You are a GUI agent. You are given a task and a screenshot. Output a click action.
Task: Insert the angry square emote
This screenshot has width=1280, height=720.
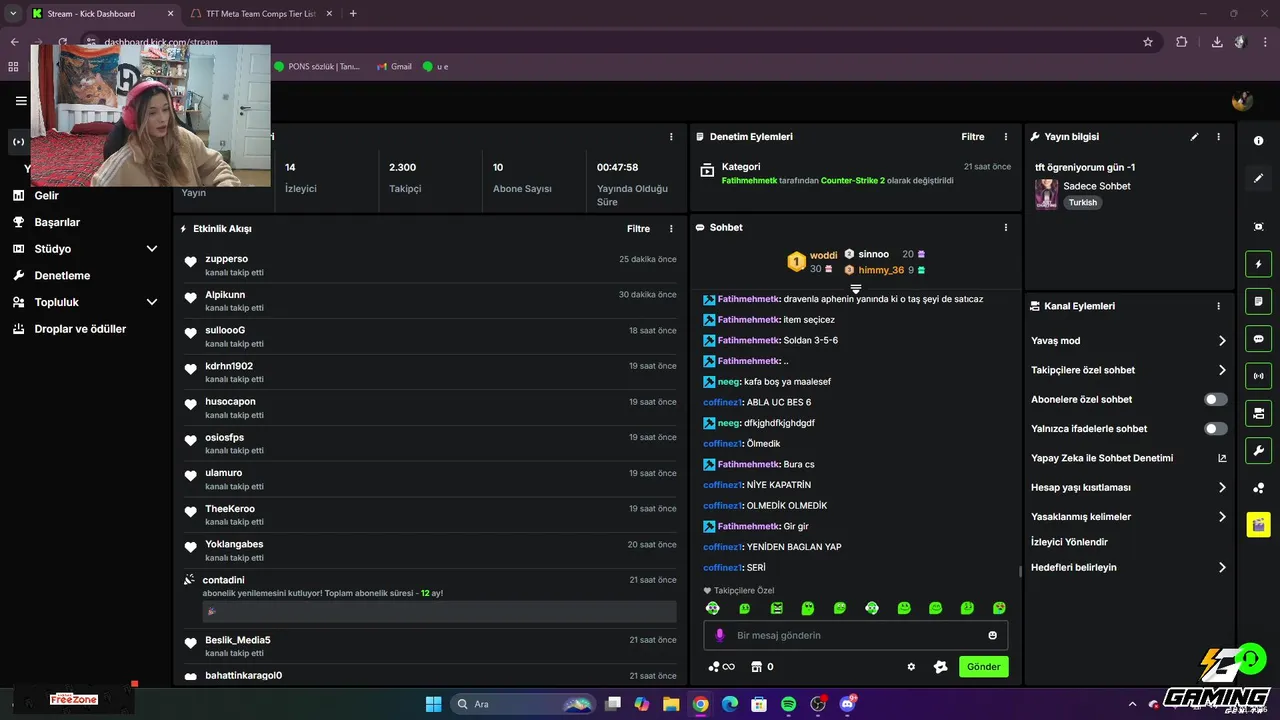[776, 608]
